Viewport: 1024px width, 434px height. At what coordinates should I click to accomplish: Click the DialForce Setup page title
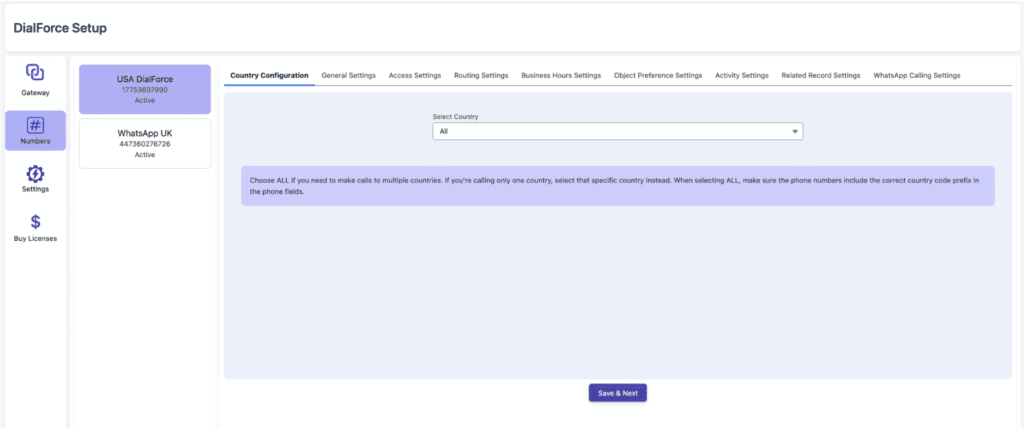coord(60,27)
